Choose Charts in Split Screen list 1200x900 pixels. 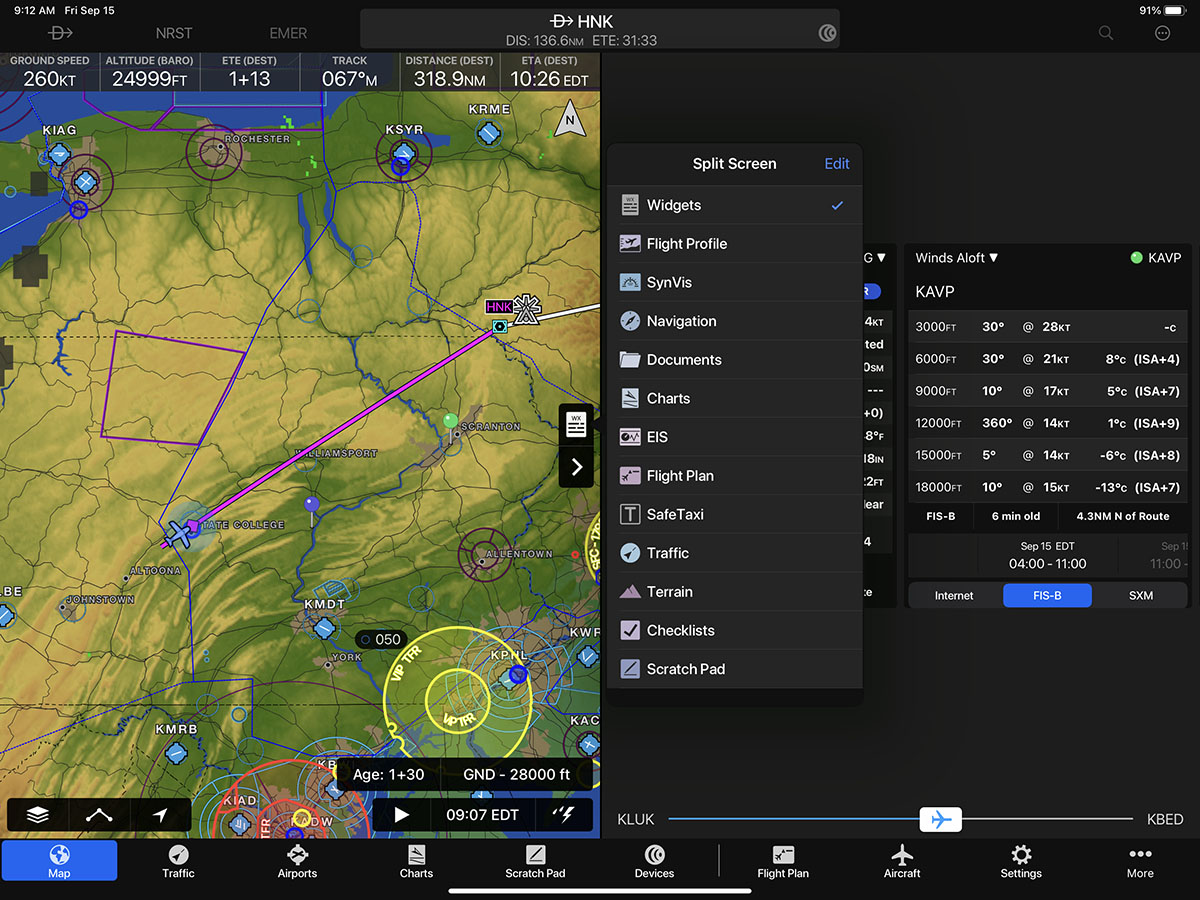(734, 399)
